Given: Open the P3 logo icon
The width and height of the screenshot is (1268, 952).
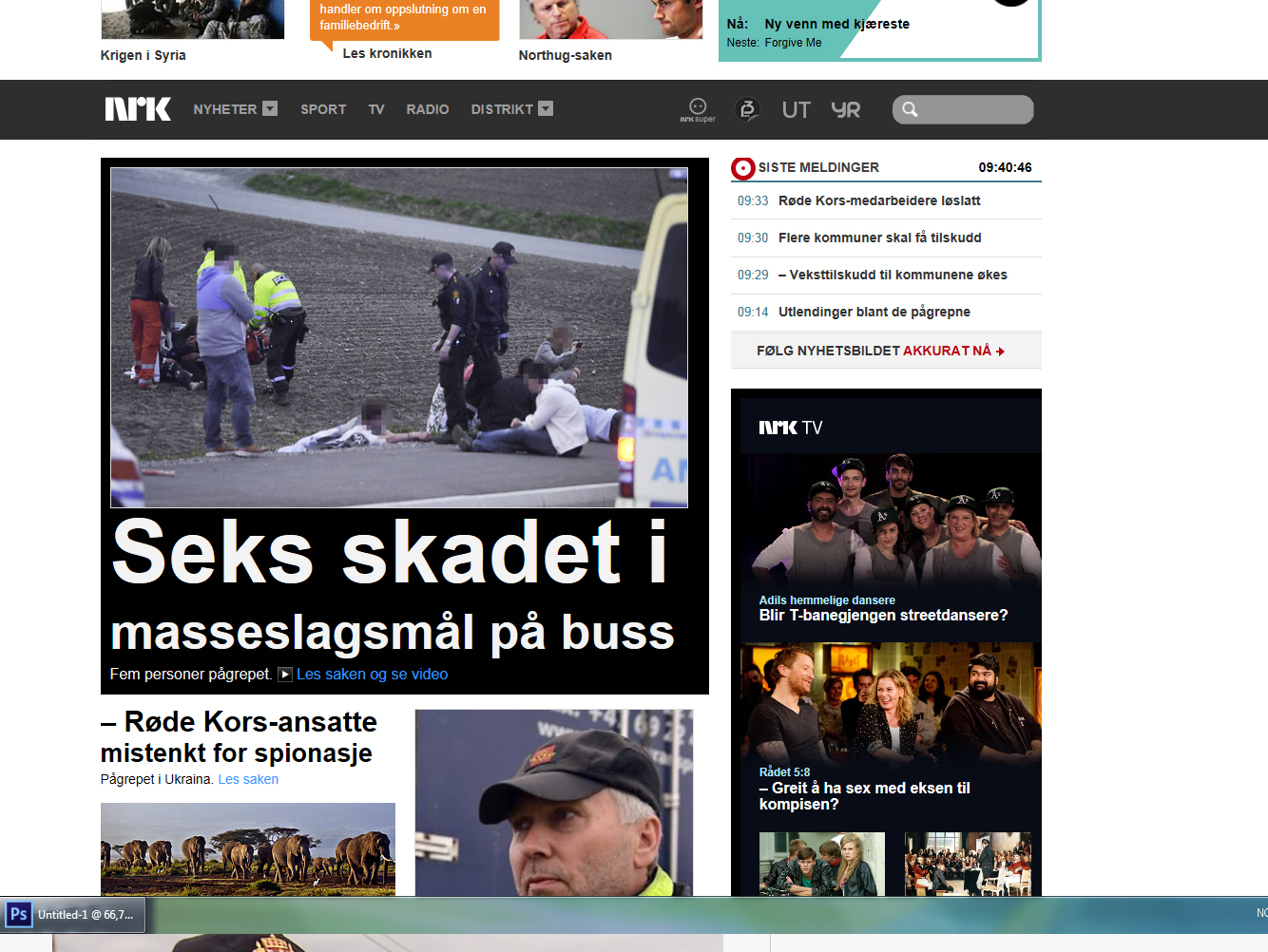Looking at the screenshot, I should (747, 109).
